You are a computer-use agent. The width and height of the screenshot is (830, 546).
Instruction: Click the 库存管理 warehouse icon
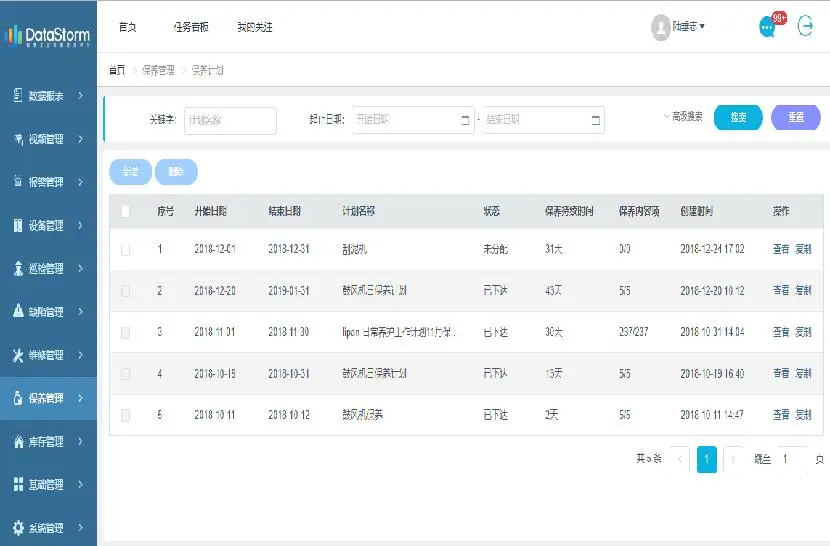coord(18,441)
